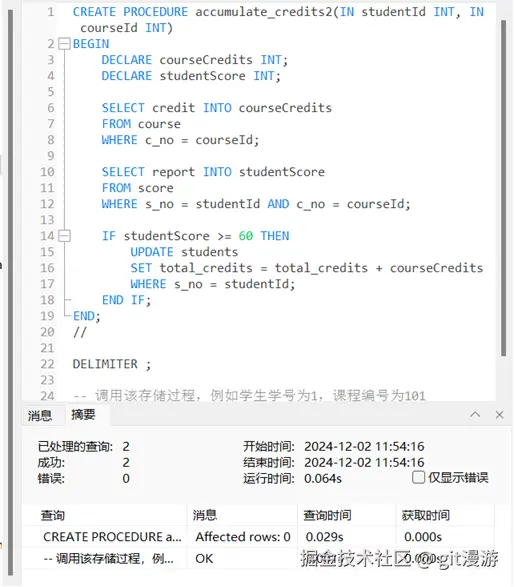Click SELECT report INTO studentScore line

coord(213,172)
